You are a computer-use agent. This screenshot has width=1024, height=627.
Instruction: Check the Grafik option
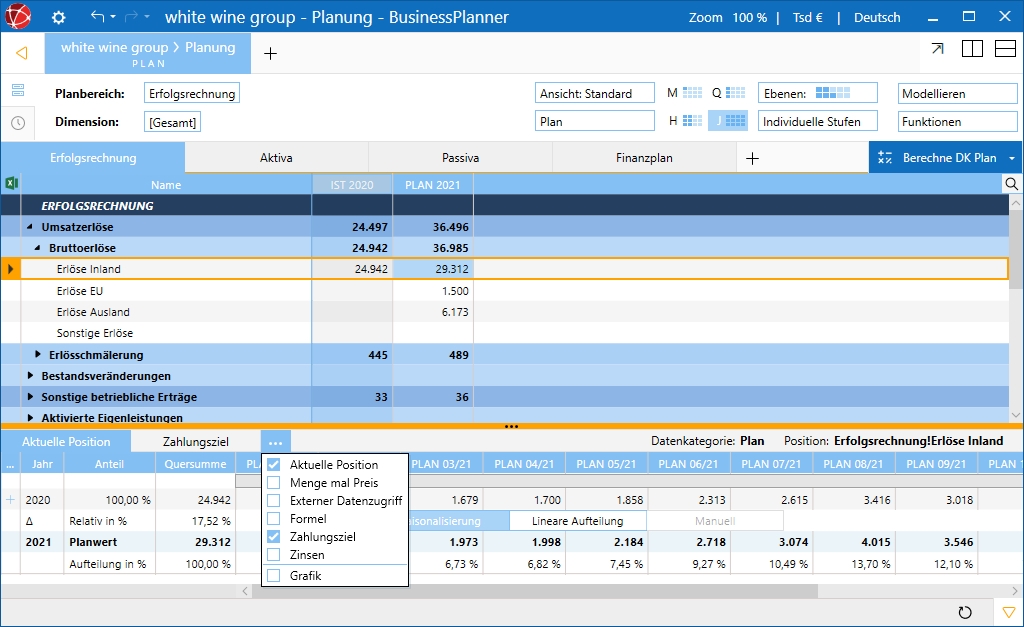coord(274,576)
